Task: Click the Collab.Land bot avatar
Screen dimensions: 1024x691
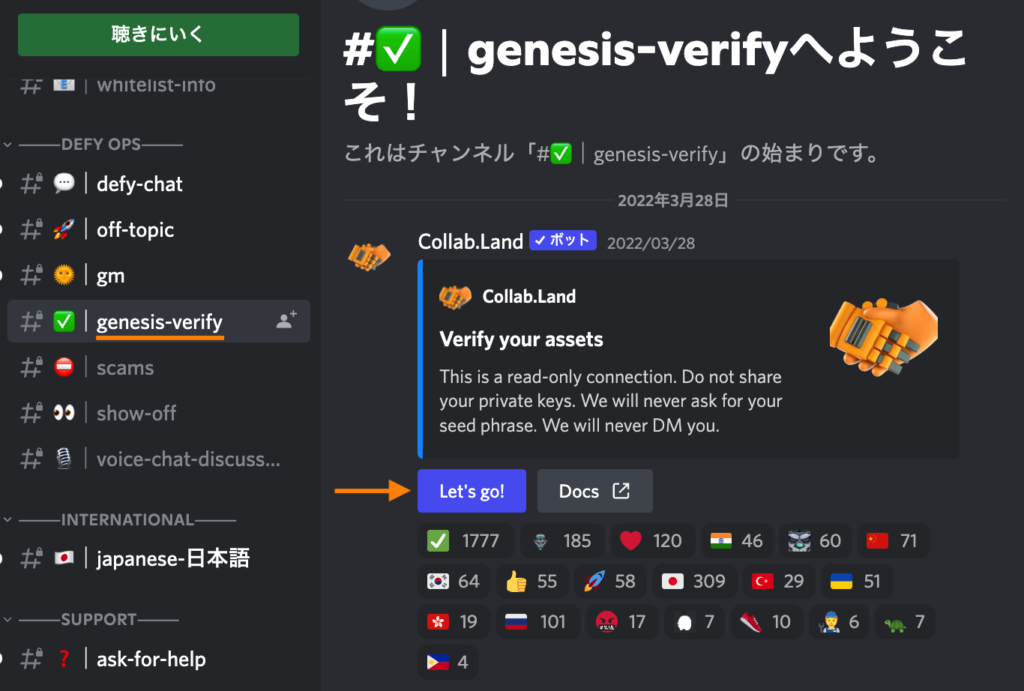Action: (369, 255)
